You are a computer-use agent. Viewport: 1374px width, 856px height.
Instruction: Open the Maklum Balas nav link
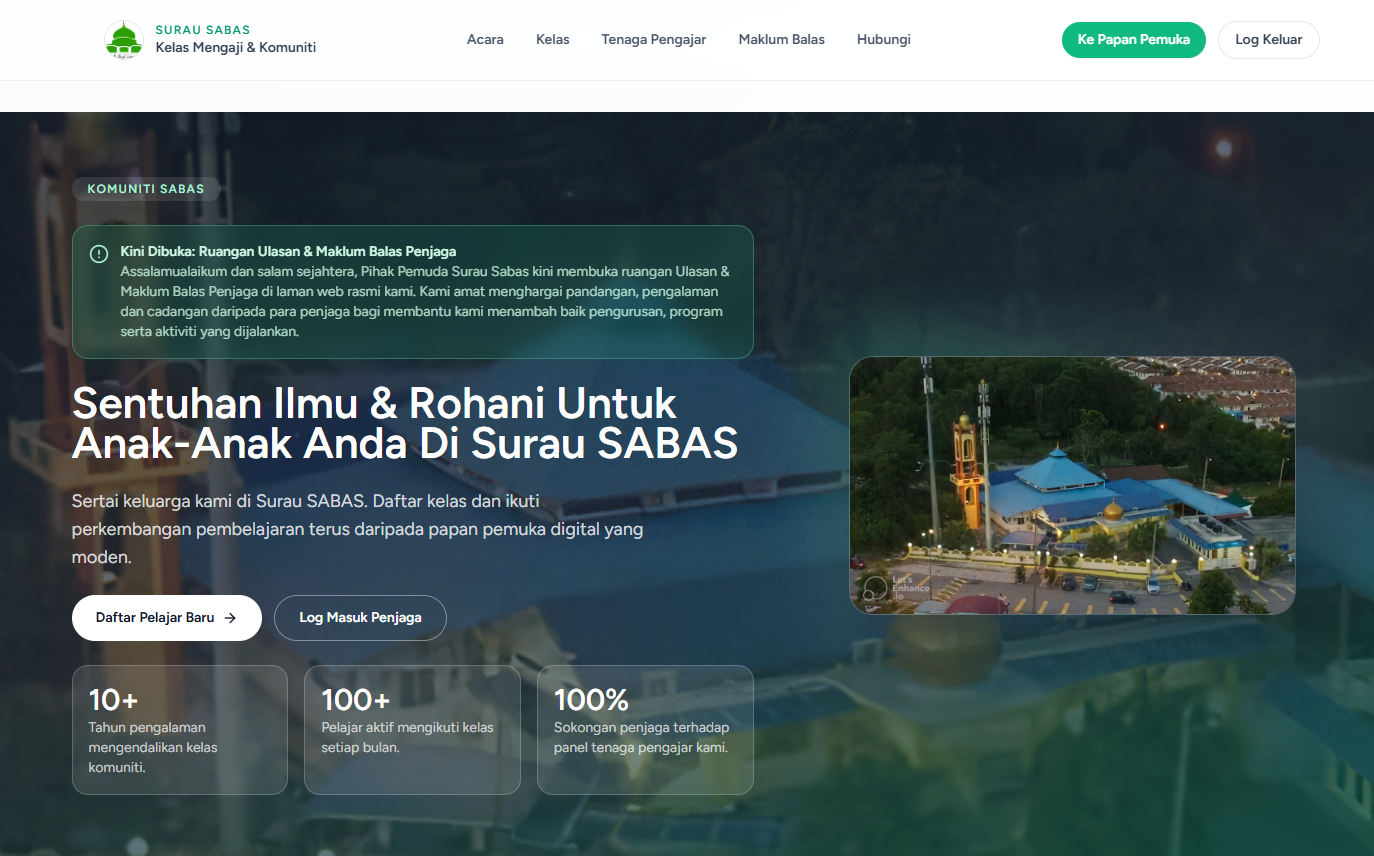pos(781,40)
